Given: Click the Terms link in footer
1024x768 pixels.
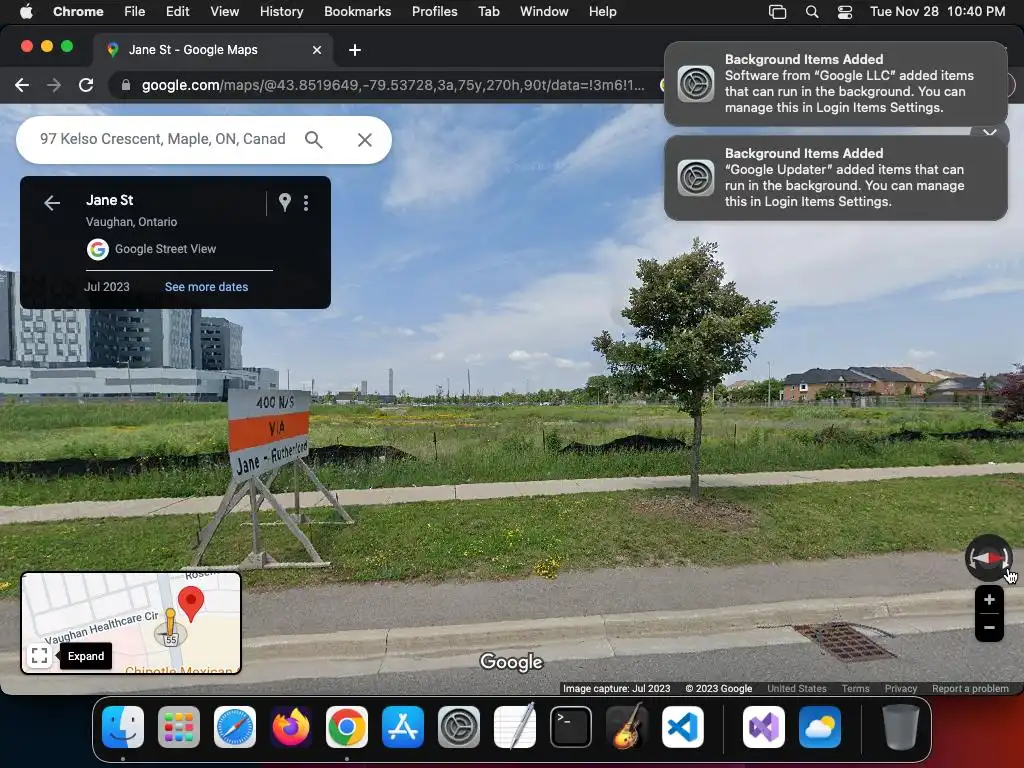Looking at the screenshot, I should pos(855,688).
